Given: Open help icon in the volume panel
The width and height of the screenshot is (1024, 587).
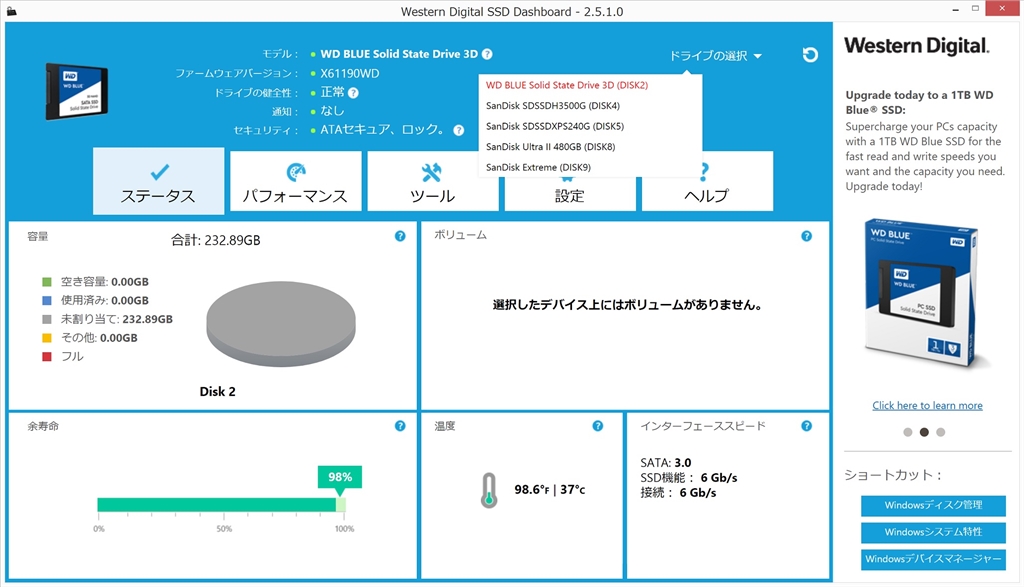Looking at the screenshot, I should click(807, 236).
